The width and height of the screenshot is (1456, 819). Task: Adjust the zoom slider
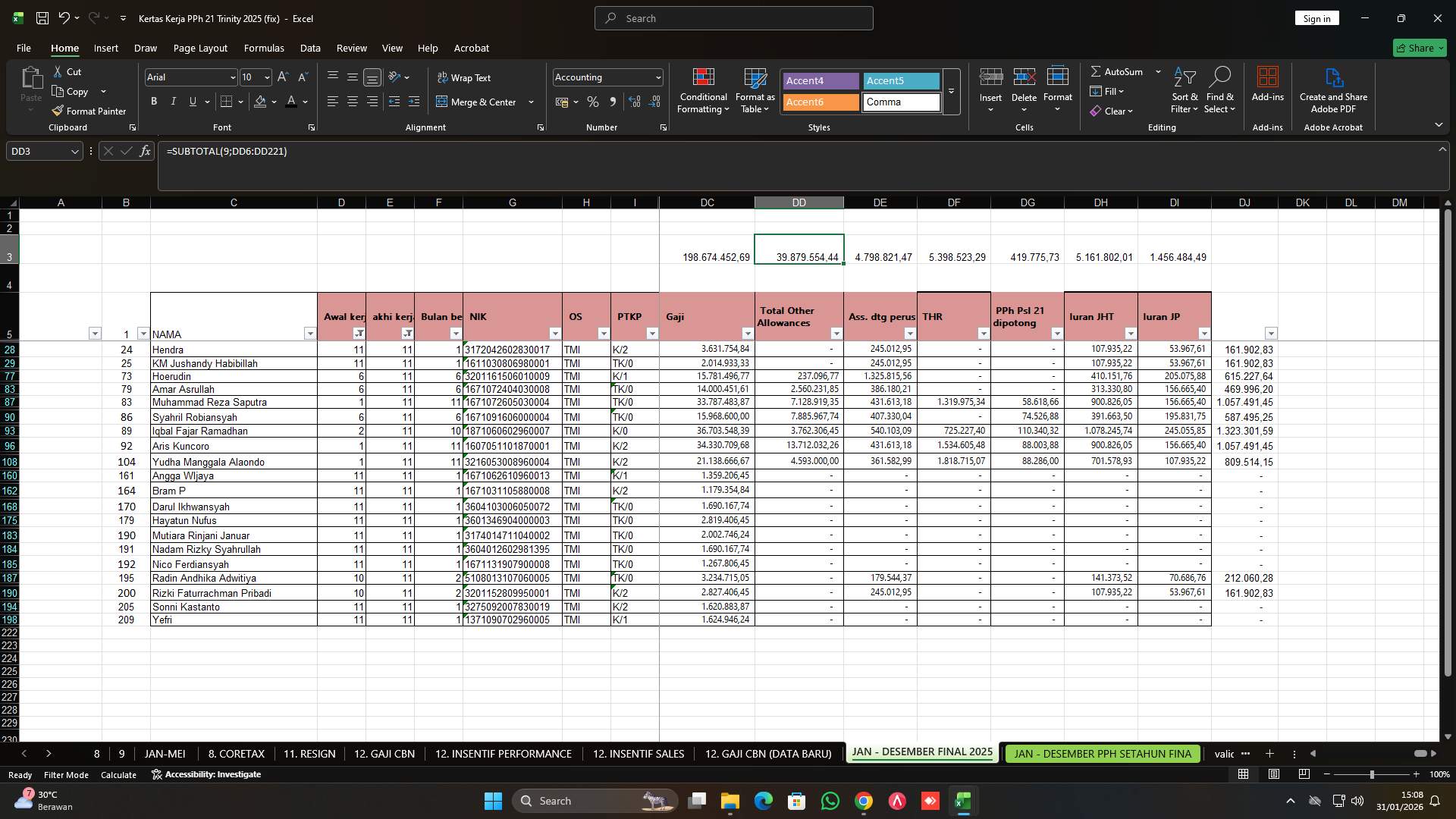(x=1371, y=774)
